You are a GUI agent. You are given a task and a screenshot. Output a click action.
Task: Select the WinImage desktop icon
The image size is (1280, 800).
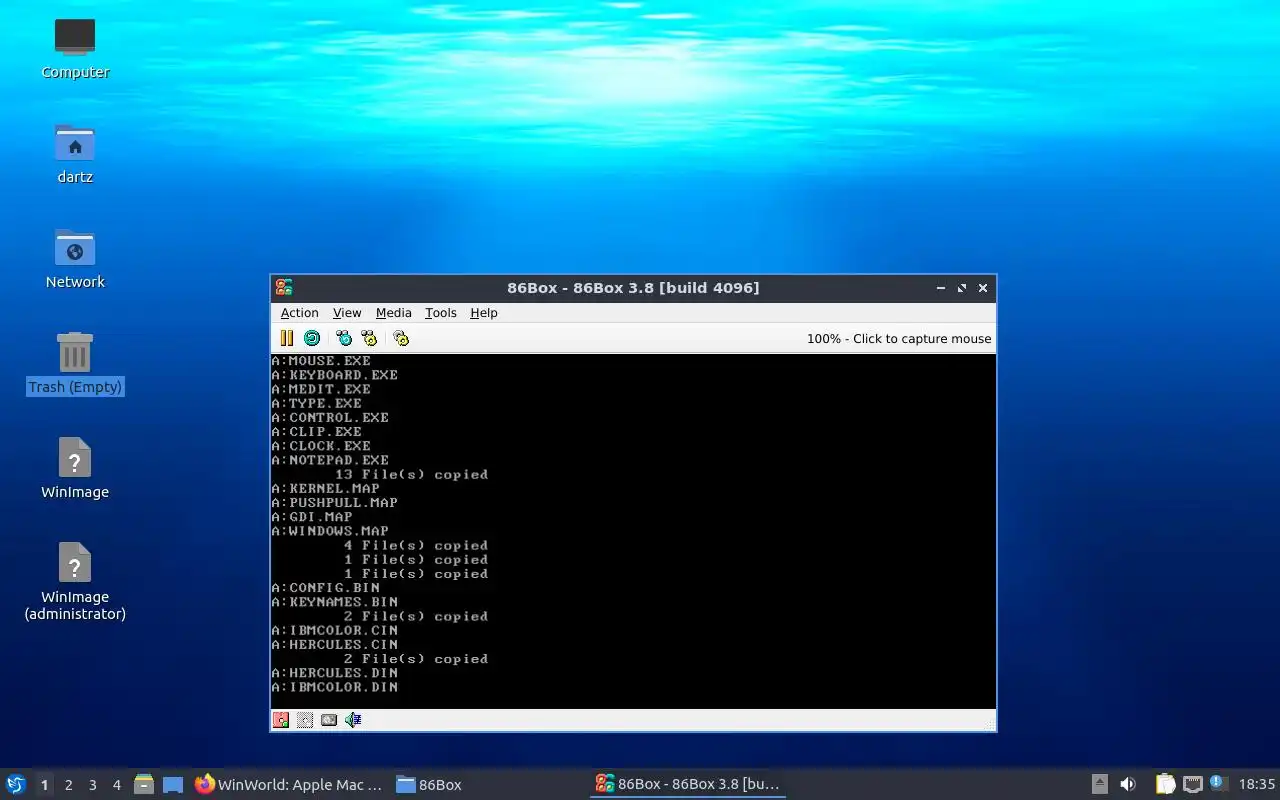(x=75, y=468)
